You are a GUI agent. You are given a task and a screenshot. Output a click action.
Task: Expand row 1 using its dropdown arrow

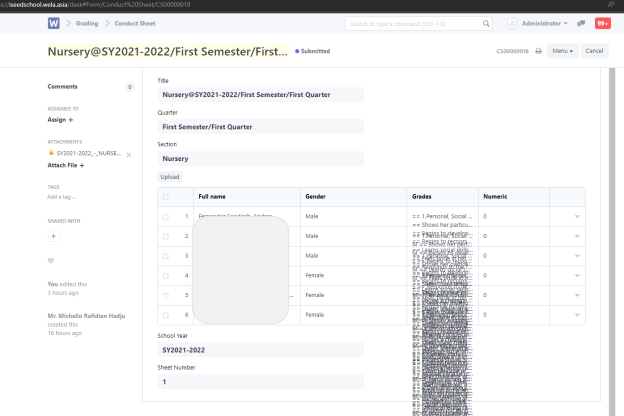pos(577,216)
